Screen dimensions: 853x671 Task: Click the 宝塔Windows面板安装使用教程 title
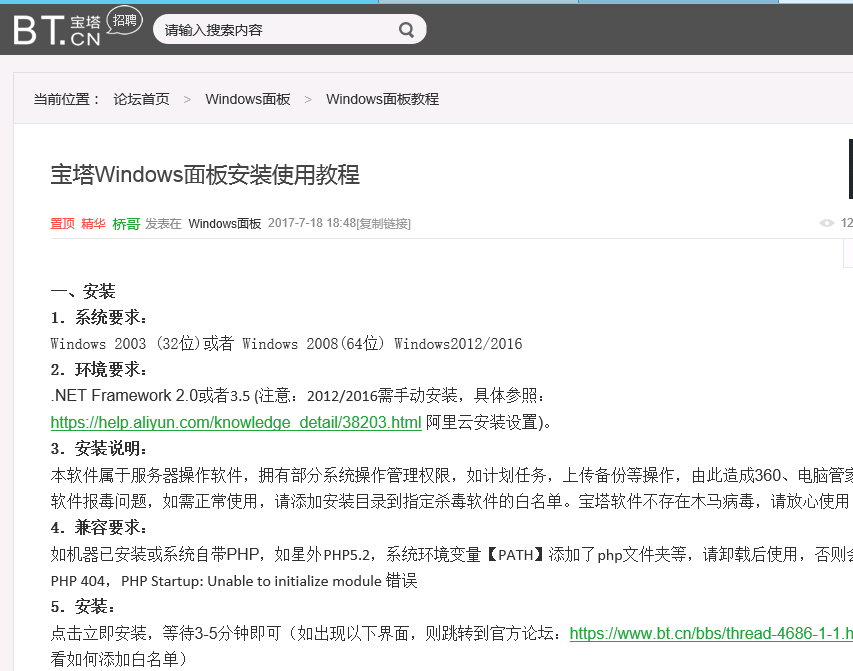205,175
